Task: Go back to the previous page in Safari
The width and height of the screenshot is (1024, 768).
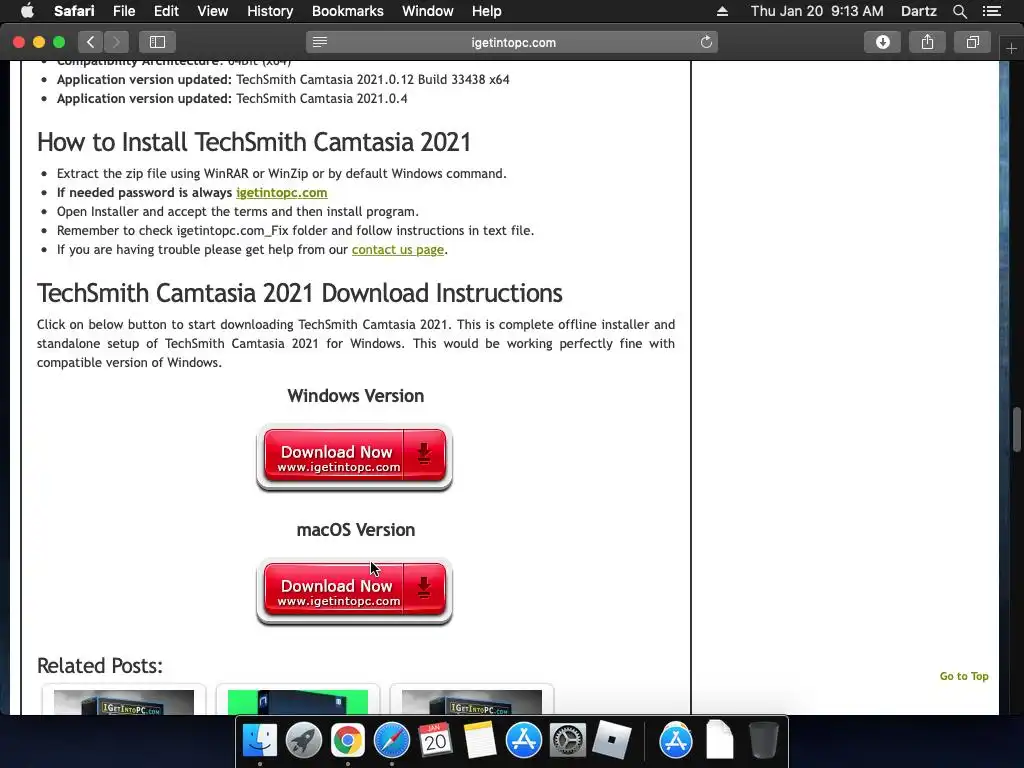Action: point(91,42)
